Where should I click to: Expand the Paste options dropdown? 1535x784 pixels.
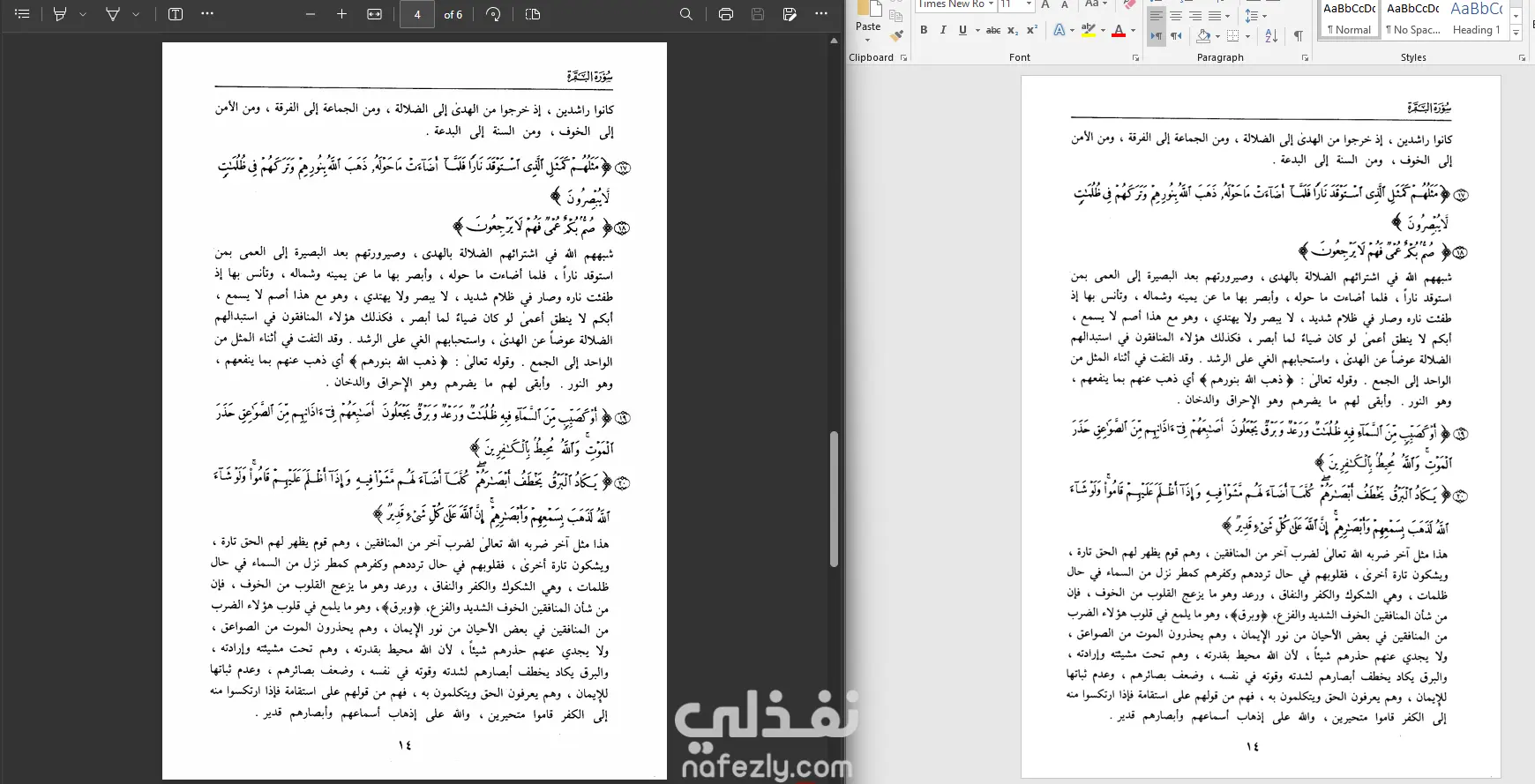(868, 39)
